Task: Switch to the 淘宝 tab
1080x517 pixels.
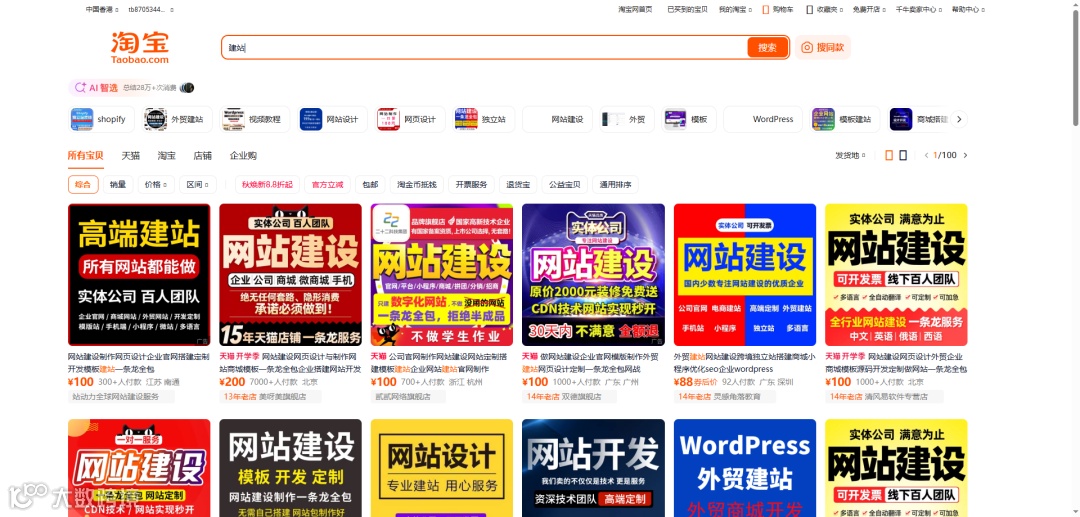Action: [167, 156]
